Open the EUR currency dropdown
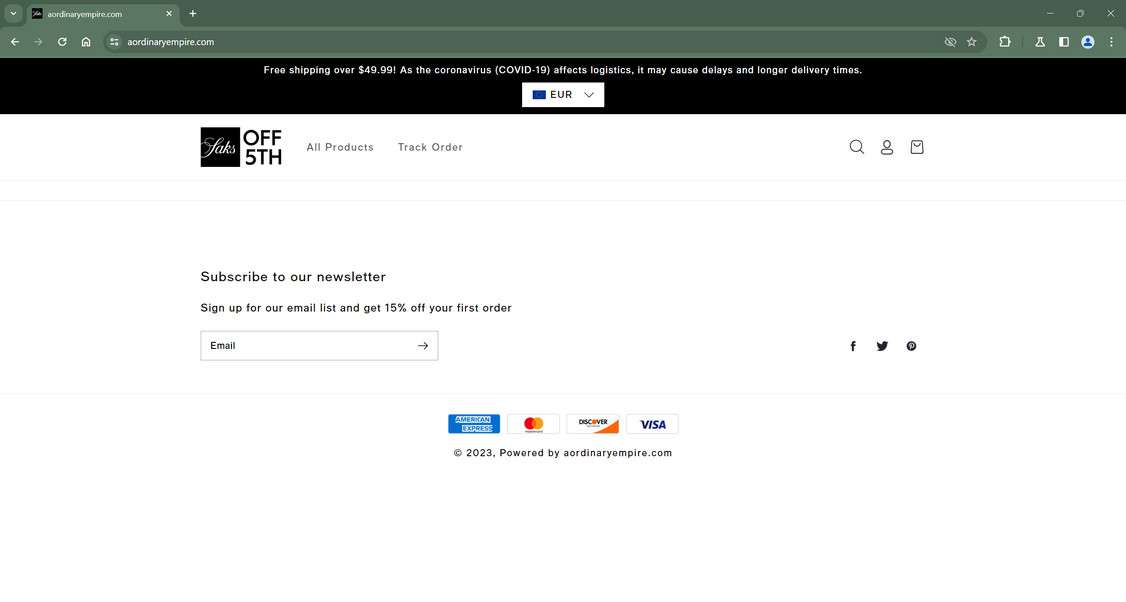This screenshot has width=1126, height=602. pos(562,94)
